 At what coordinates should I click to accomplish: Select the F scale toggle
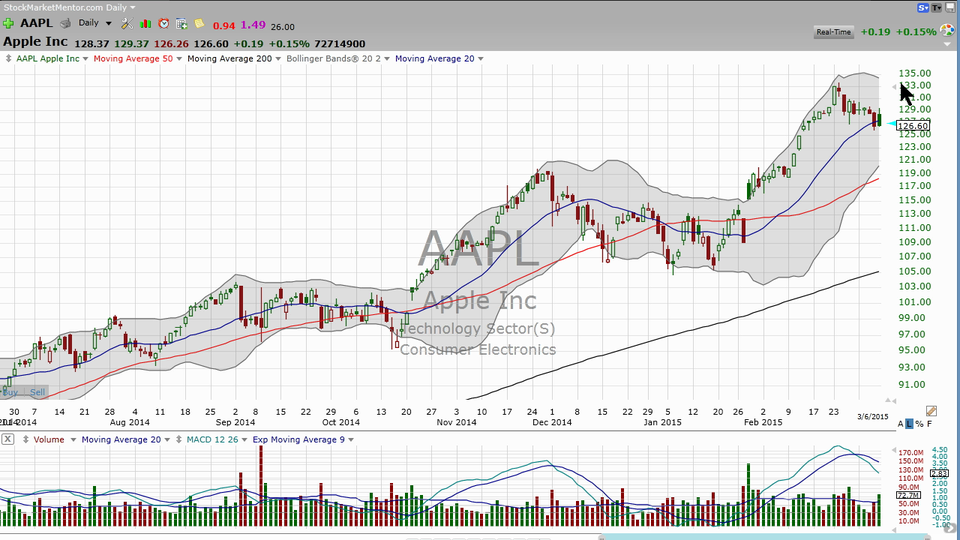pyautogui.click(x=929, y=424)
